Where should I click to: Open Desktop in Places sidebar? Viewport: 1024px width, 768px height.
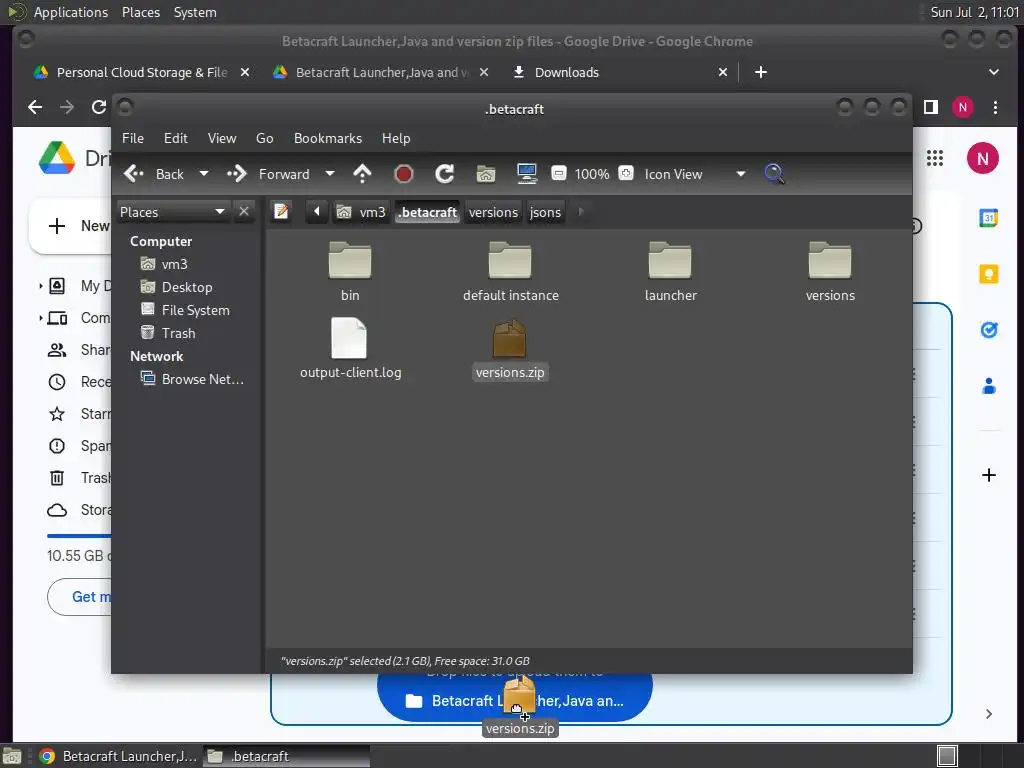click(x=187, y=287)
